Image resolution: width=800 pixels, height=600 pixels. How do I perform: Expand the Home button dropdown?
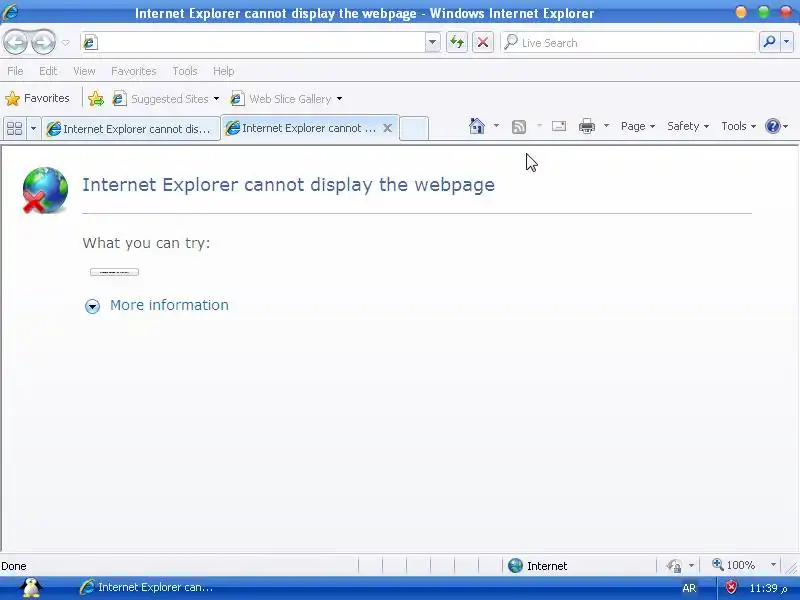(x=496, y=126)
